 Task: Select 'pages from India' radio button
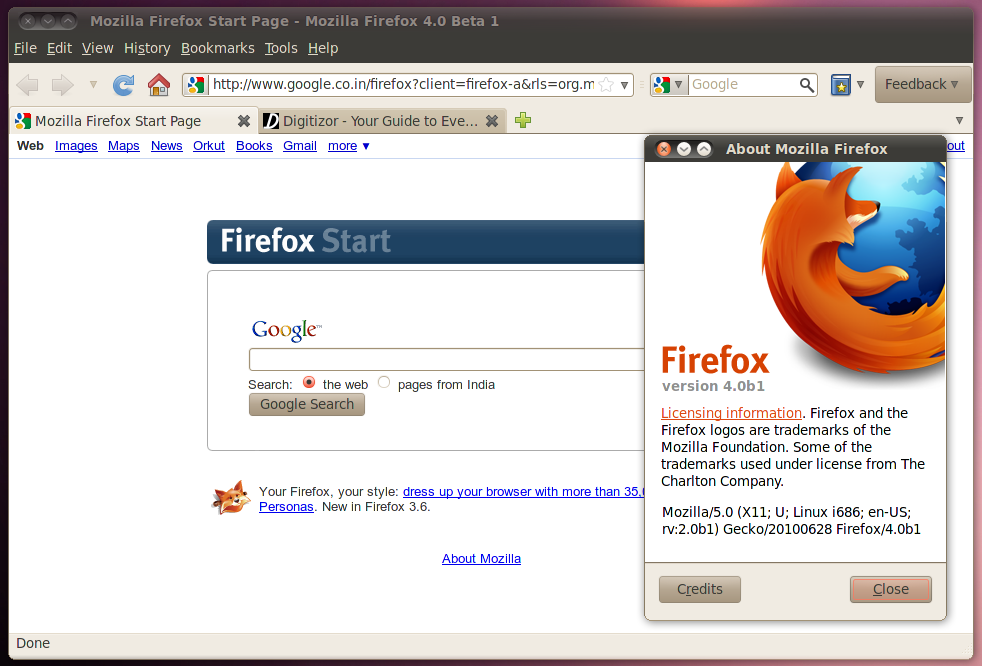(x=384, y=383)
